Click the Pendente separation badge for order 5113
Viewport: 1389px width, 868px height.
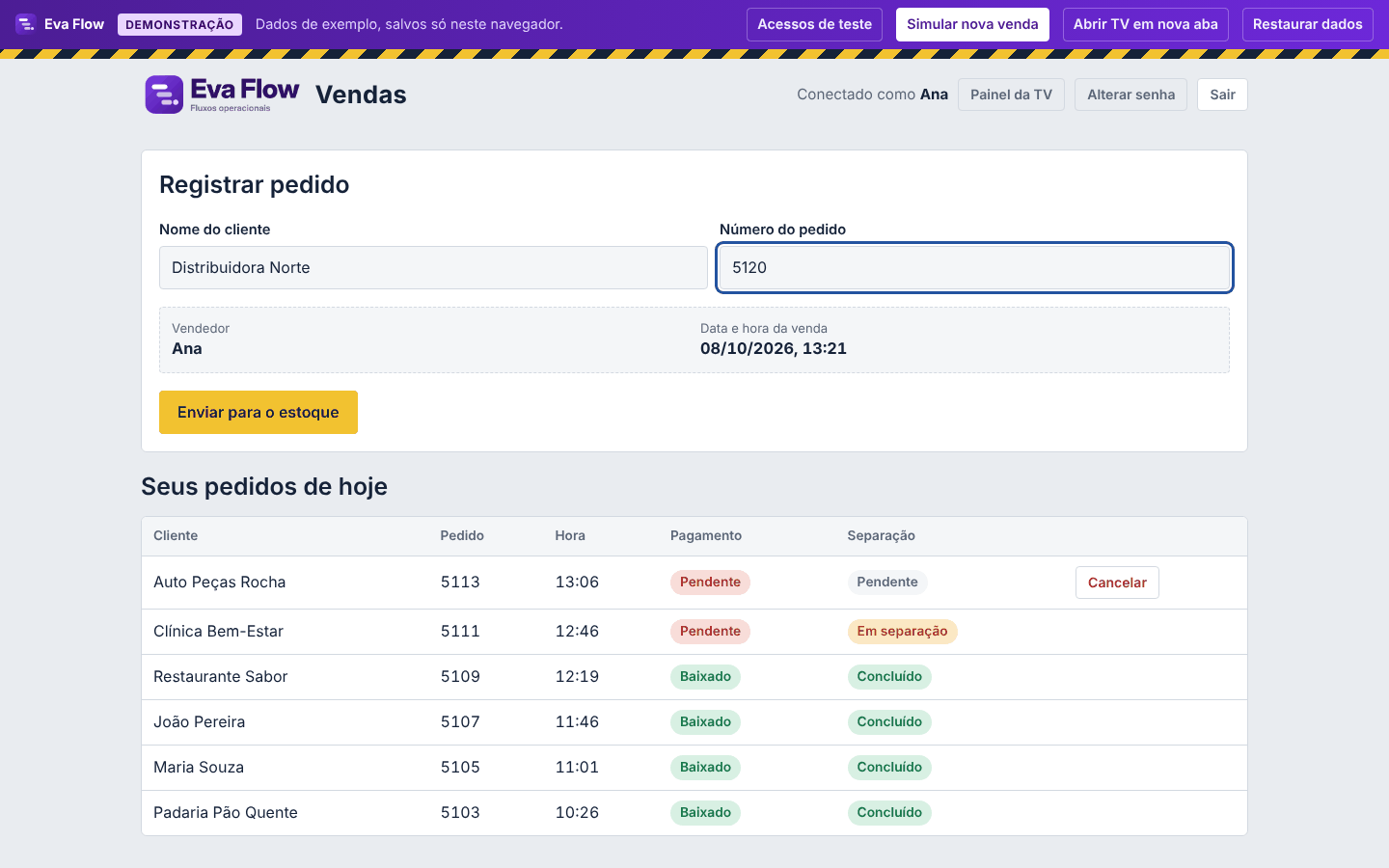pyautogui.click(x=887, y=583)
